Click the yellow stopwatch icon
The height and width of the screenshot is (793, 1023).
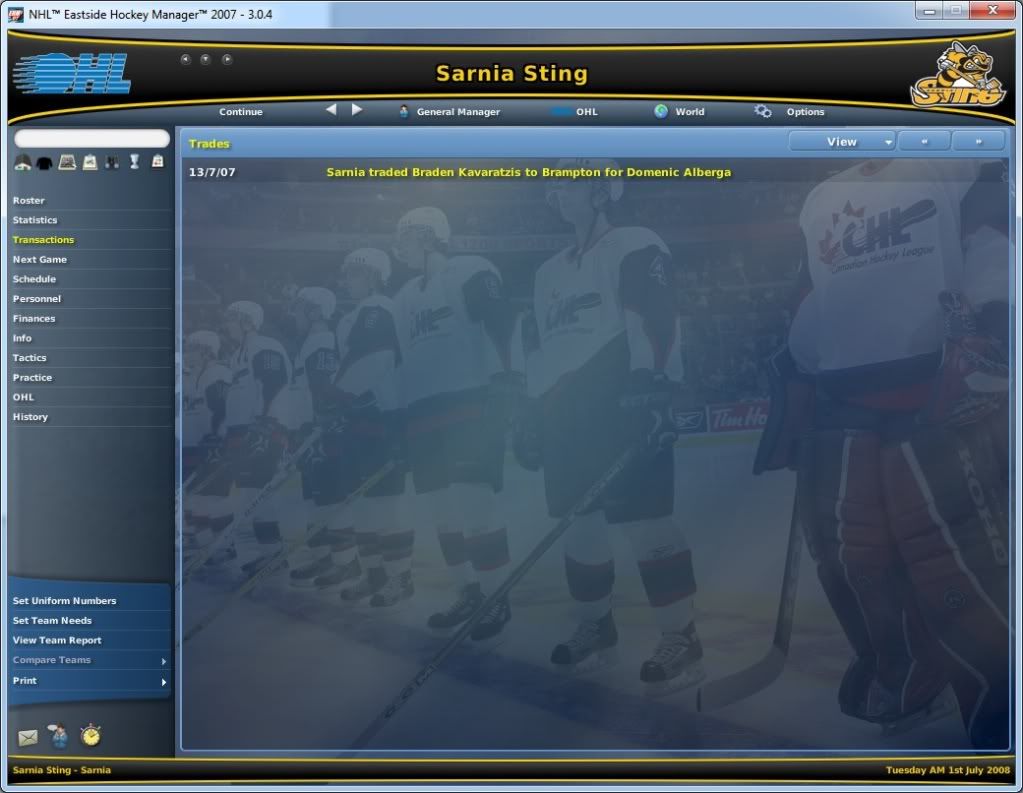[x=91, y=734]
